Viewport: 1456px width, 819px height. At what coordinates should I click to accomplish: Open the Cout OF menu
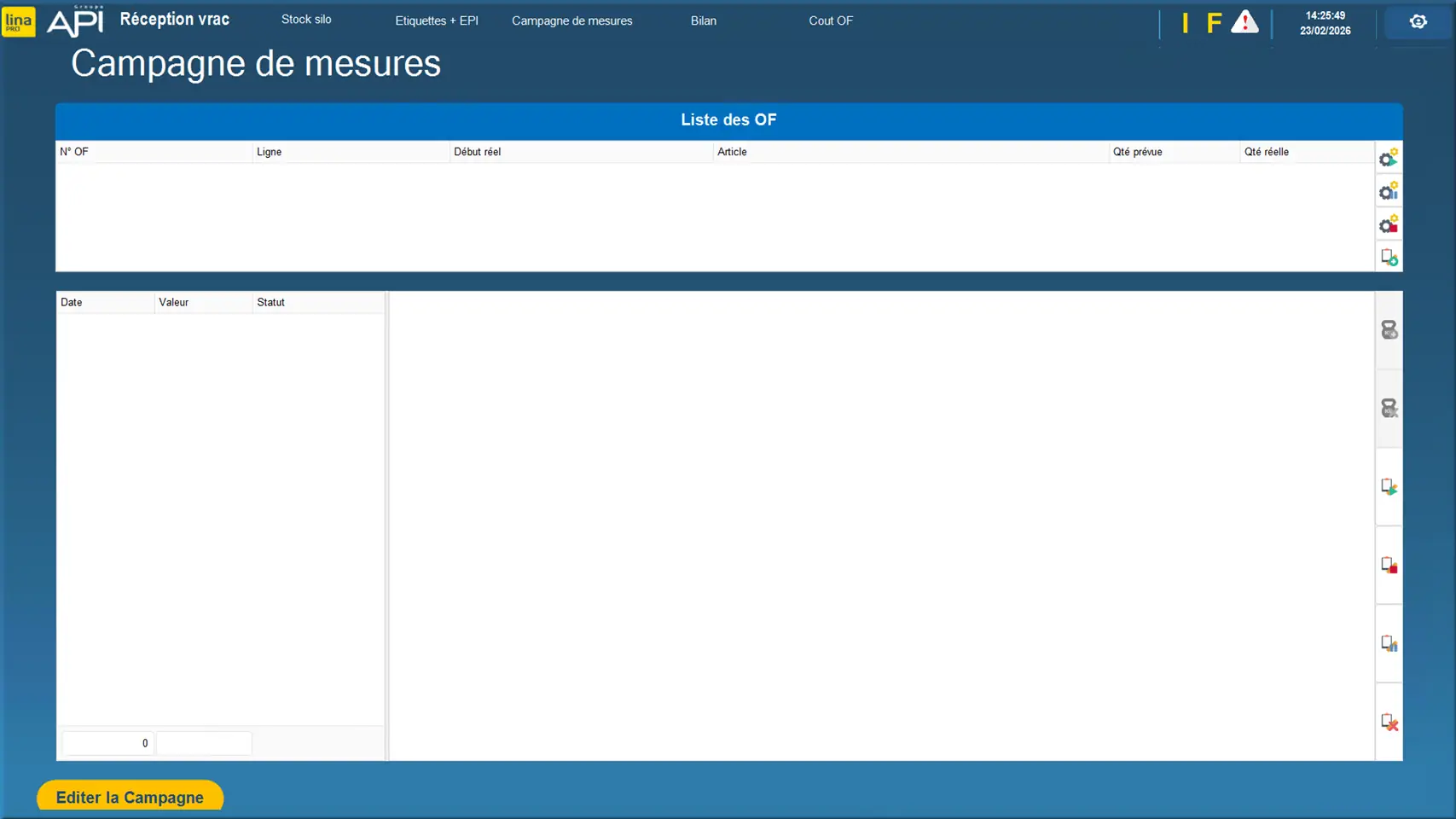[830, 20]
